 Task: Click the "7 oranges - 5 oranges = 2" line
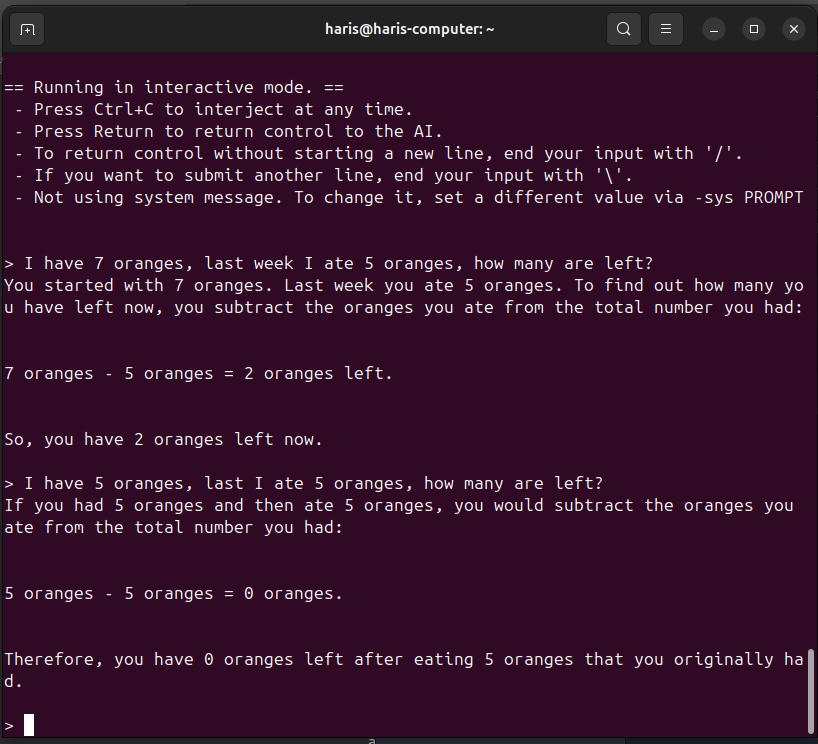198,373
